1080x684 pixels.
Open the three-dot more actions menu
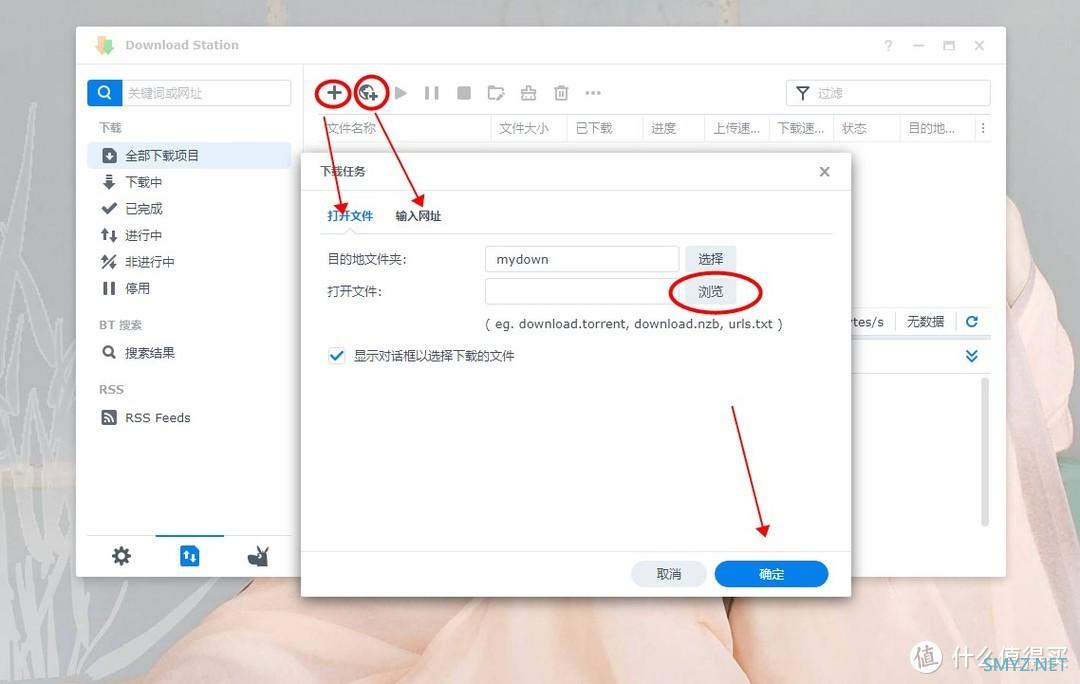593,92
